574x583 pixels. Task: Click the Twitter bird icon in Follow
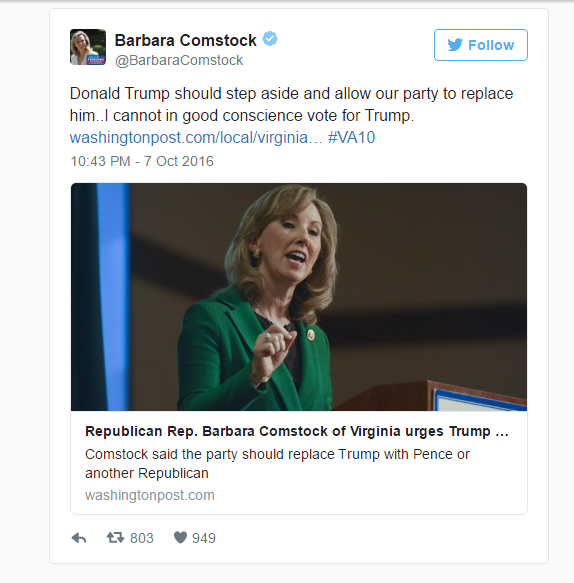point(455,45)
